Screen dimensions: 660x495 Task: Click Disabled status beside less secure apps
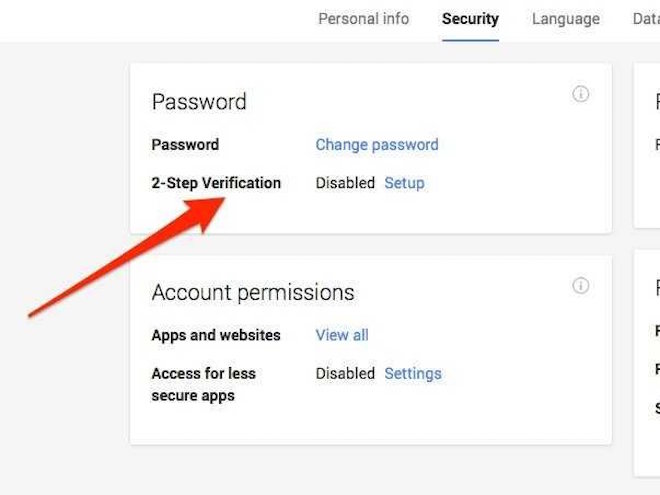pos(345,373)
